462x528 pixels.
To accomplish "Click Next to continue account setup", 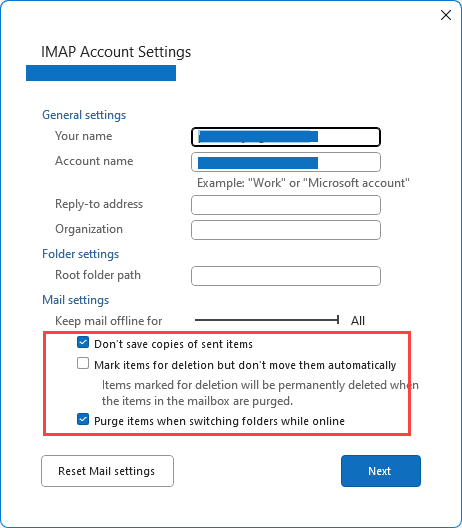I will [381, 471].
